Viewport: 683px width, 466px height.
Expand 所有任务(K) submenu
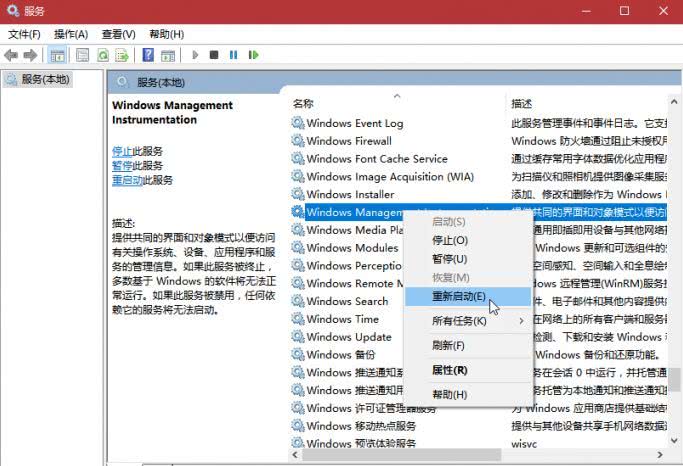coord(469,321)
